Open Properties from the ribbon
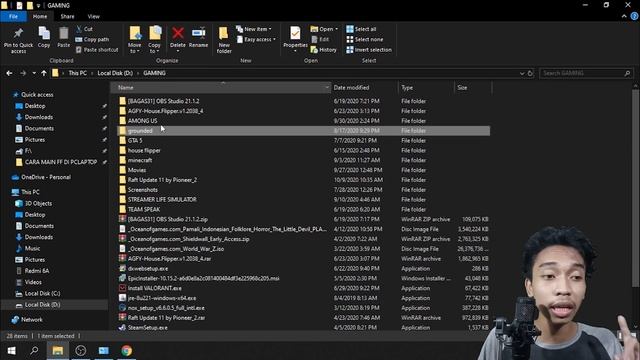This screenshot has width=640, height=360. (x=295, y=37)
